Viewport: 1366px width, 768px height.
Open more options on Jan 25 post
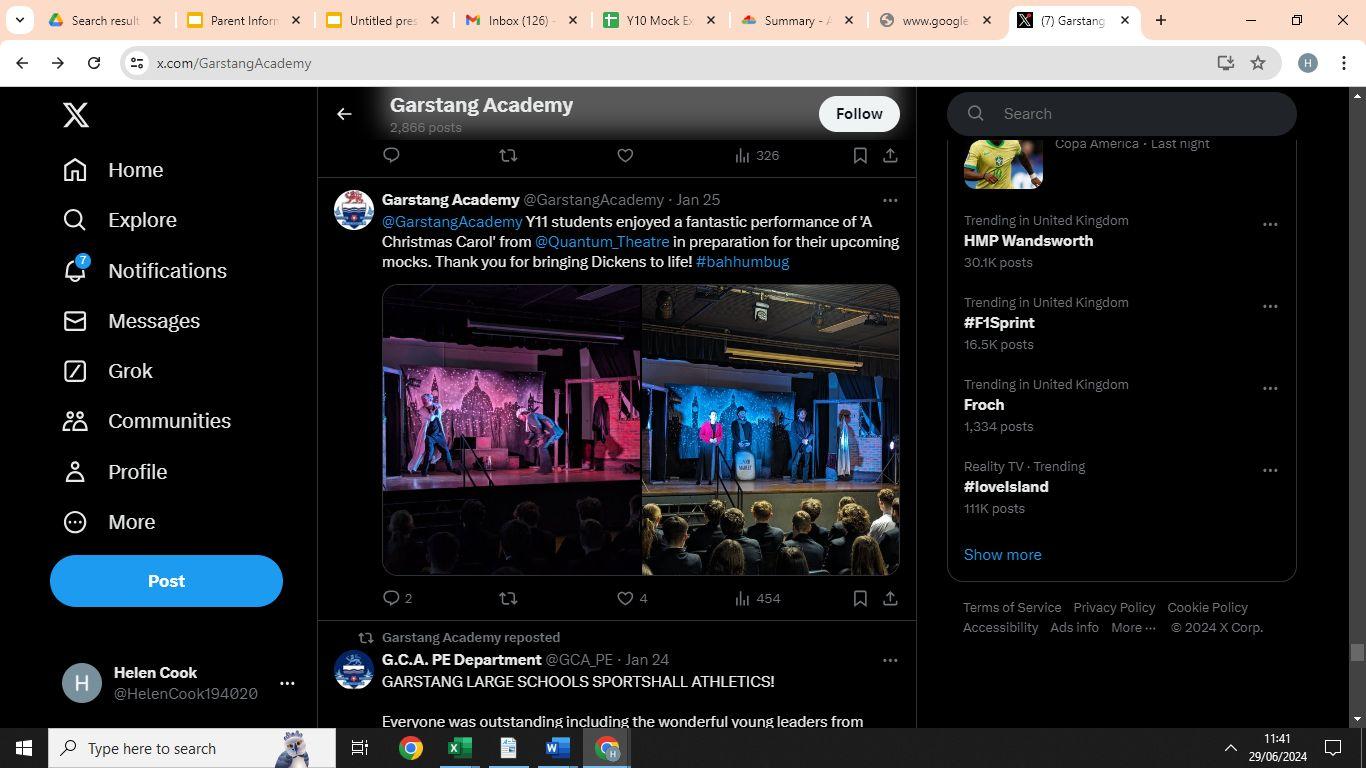(x=890, y=200)
